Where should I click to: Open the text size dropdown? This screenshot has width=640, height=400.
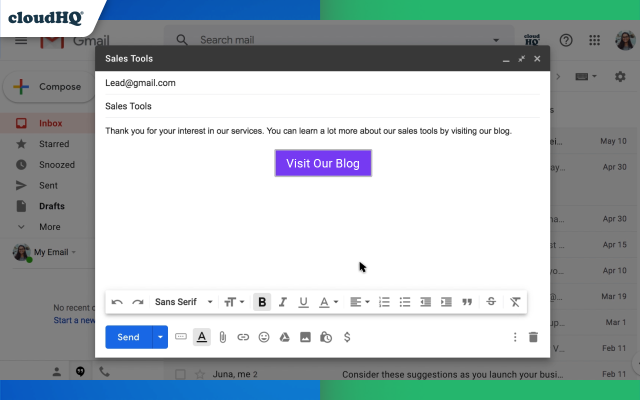point(234,302)
